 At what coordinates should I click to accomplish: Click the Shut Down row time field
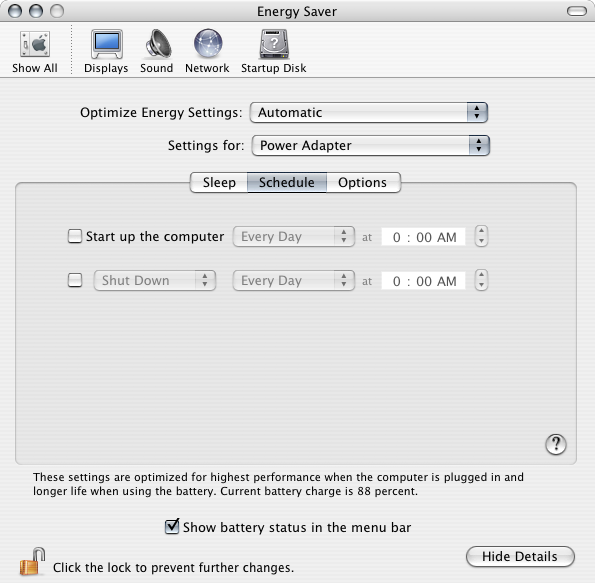coord(423,281)
